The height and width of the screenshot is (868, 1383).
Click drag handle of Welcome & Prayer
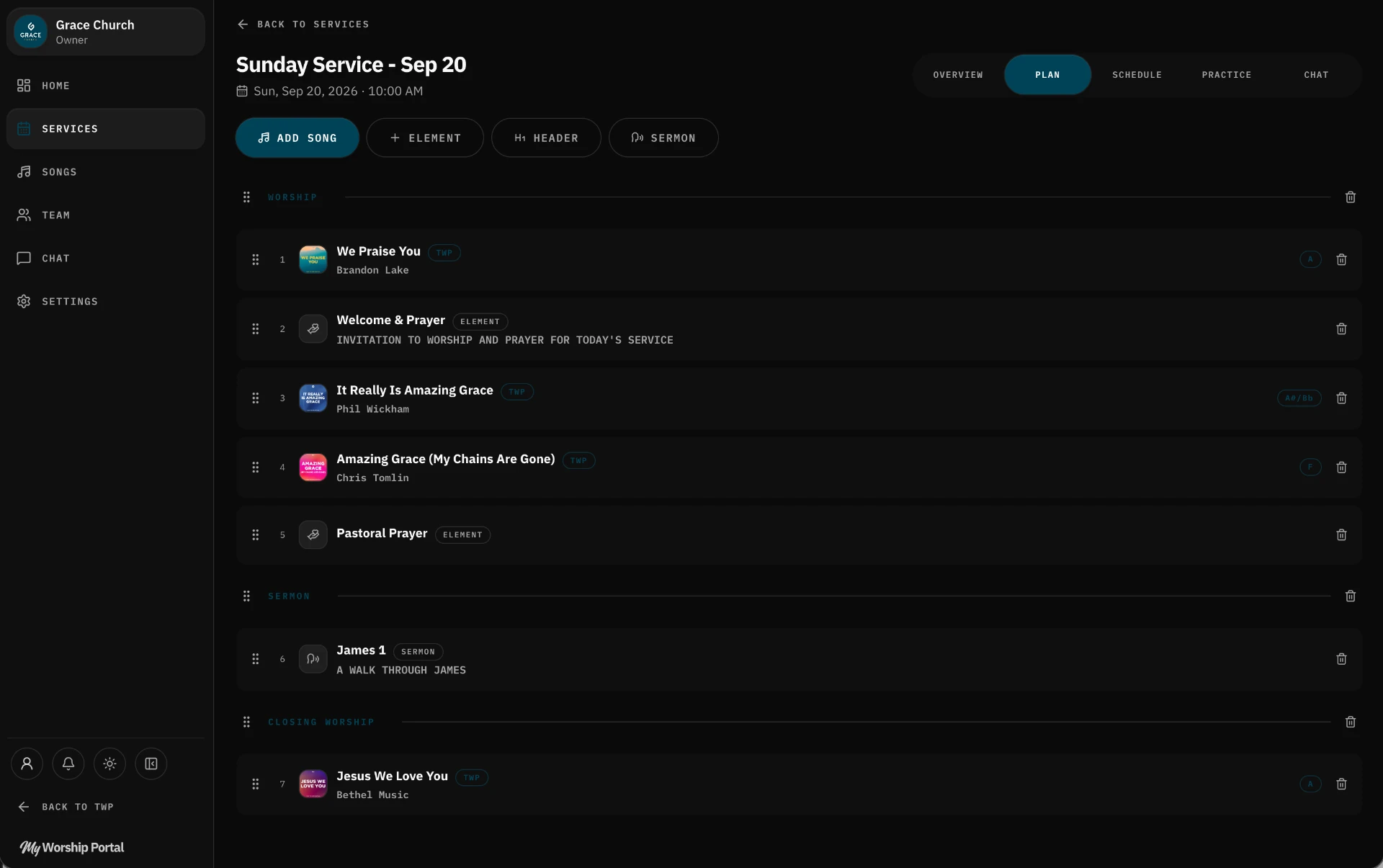pos(255,329)
